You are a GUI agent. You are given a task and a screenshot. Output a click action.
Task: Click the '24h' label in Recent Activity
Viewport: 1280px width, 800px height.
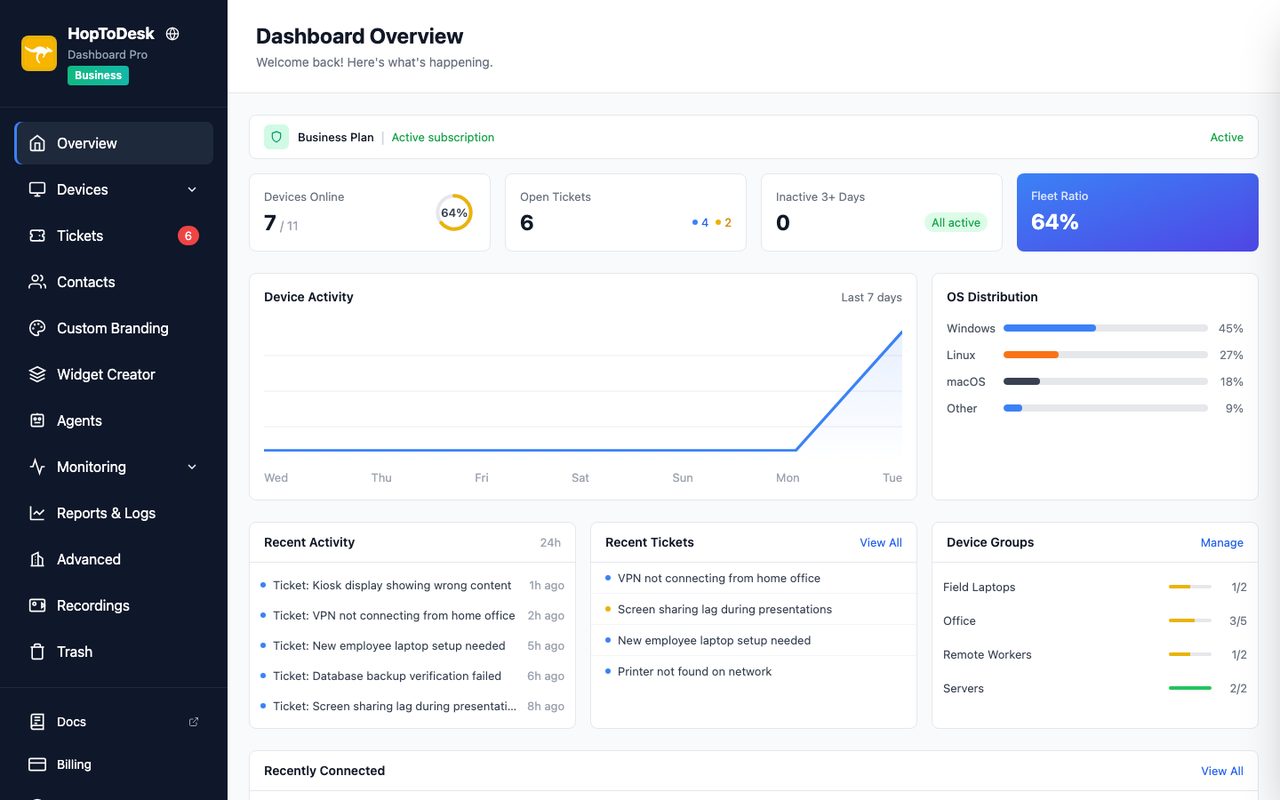550,543
